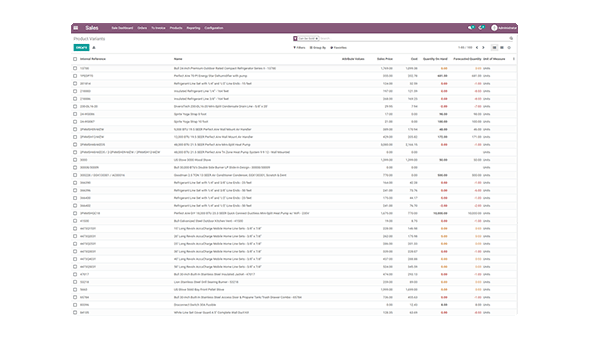Tick checkbox for US Stove 3000 Wood Stove

point(75,160)
